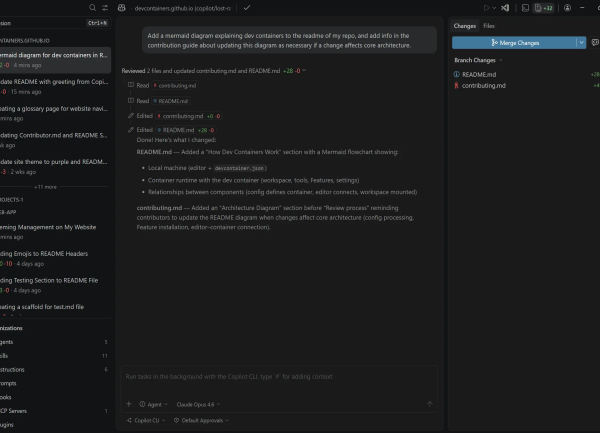Click the plus add context icon
The height and width of the screenshot is (433, 600).
129,404
